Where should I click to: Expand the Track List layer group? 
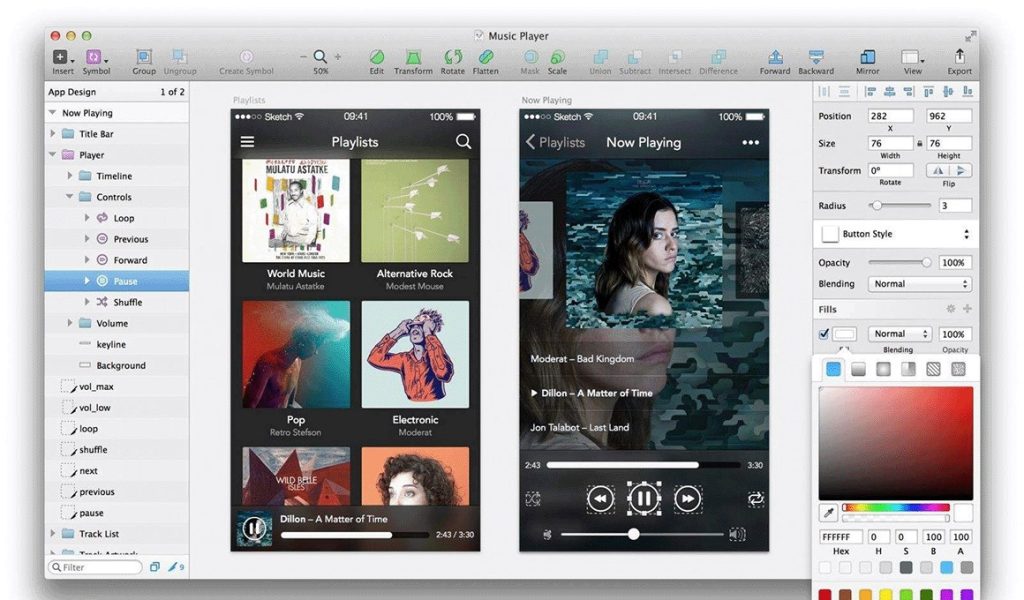53,533
